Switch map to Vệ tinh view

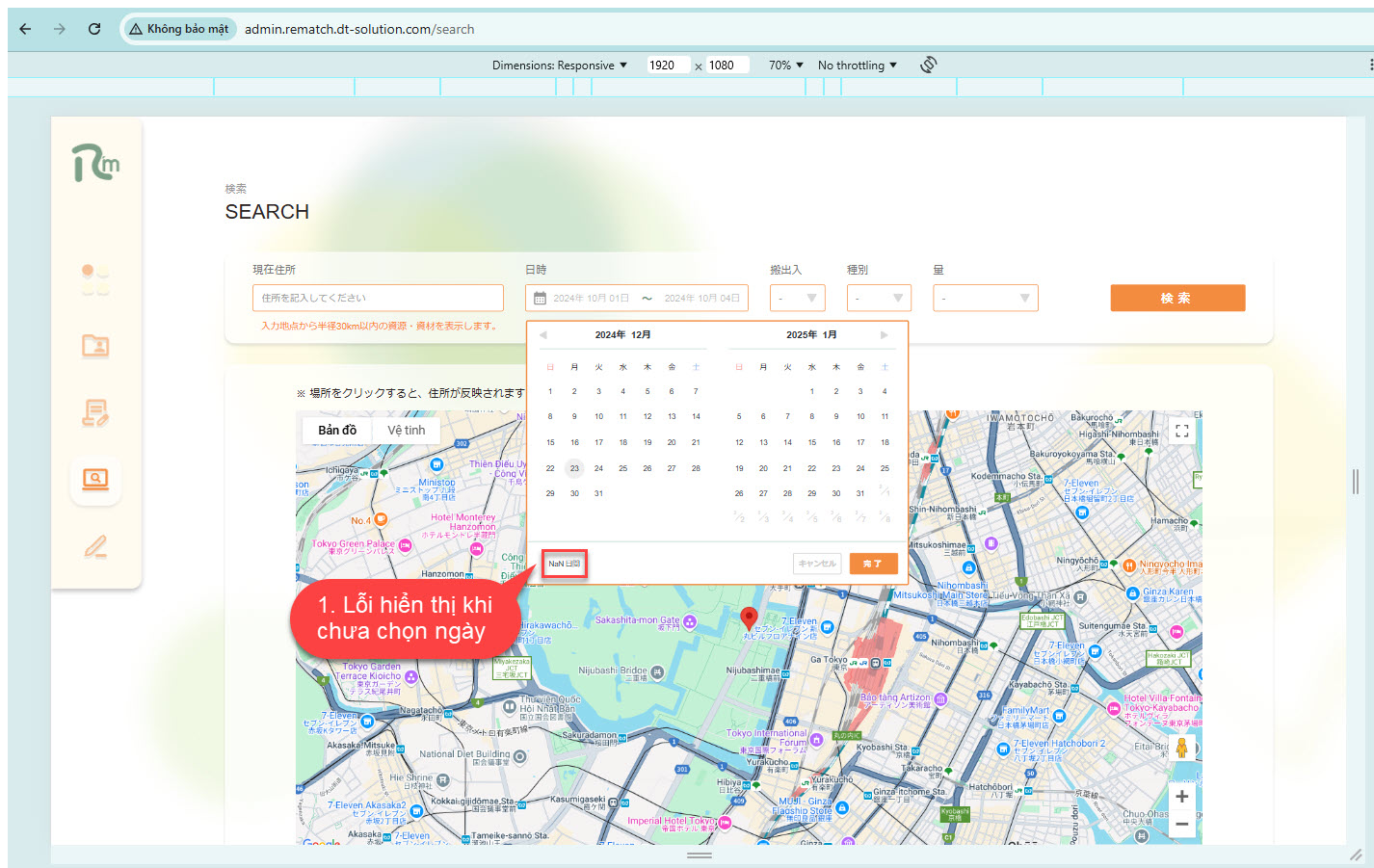click(406, 431)
